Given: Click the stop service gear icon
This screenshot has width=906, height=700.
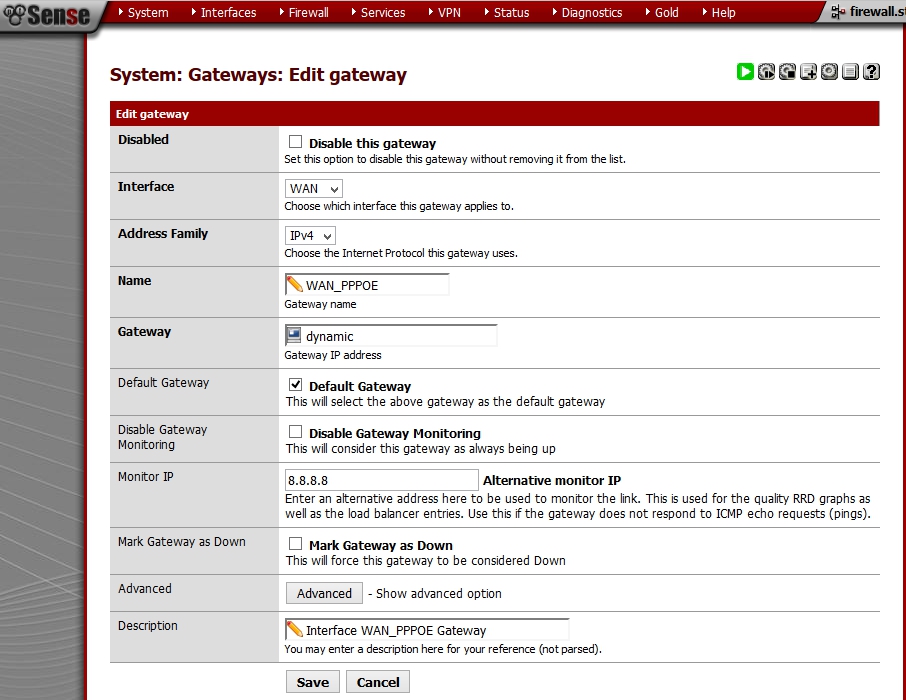Looking at the screenshot, I should click(787, 71).
